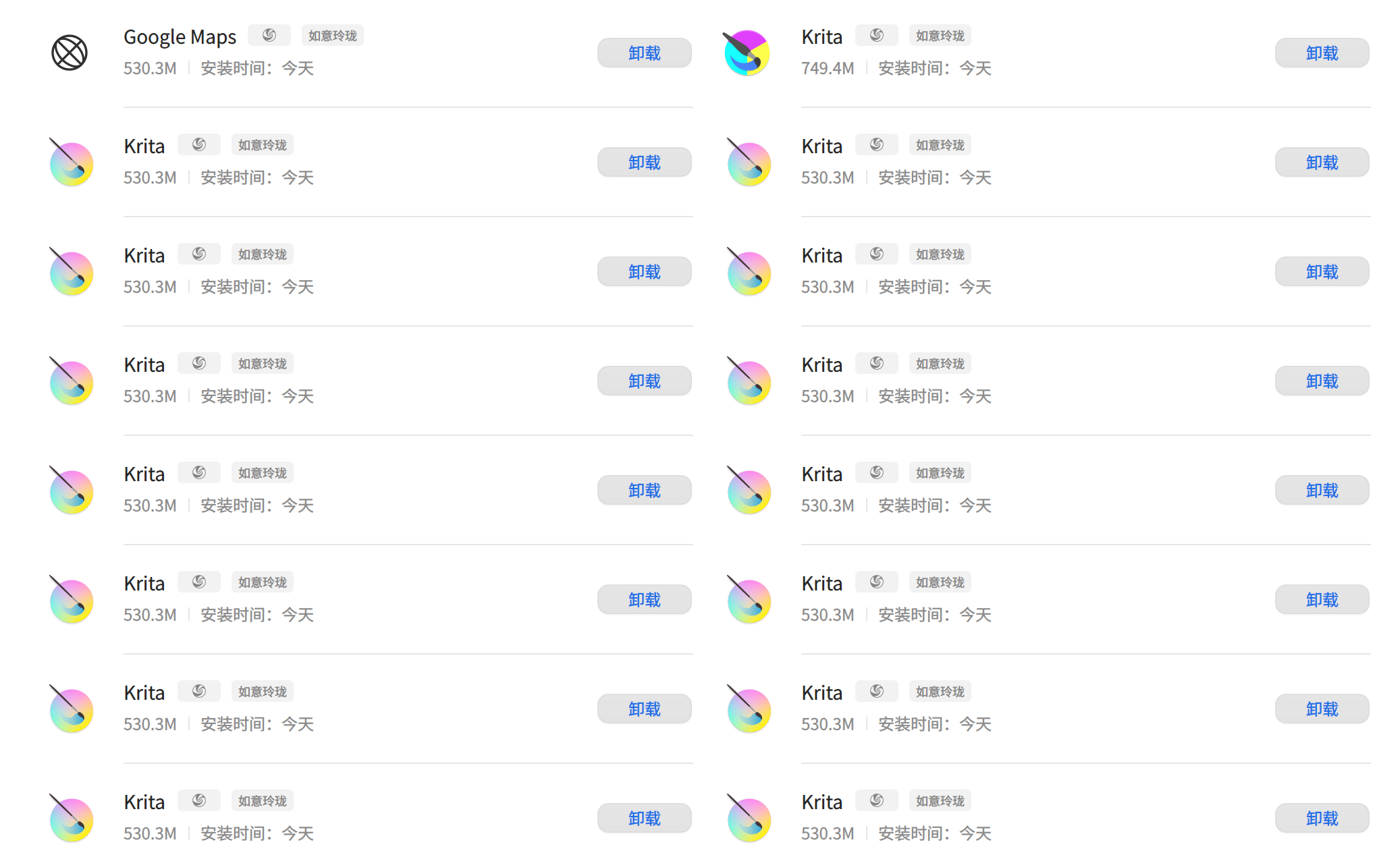Click 卸载 for bottom-left Krita entry
The height and width of the screenshot is (853, 1400).
[645, 818]
